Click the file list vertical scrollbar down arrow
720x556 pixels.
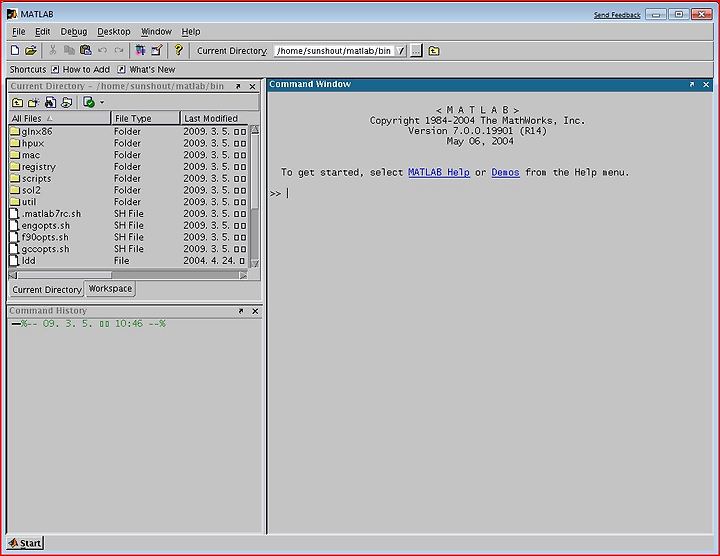pos(254,263)
